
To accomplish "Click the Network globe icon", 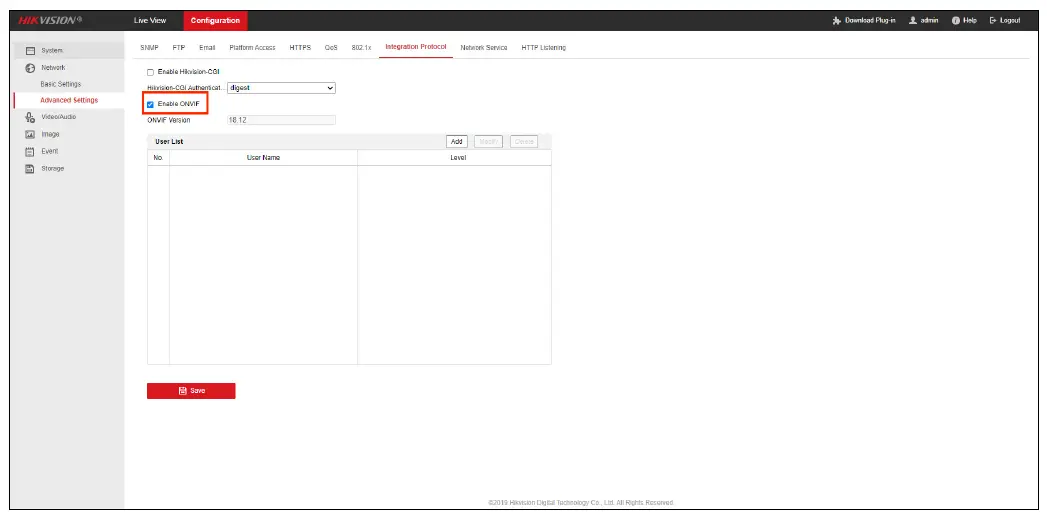I will 29,68.
